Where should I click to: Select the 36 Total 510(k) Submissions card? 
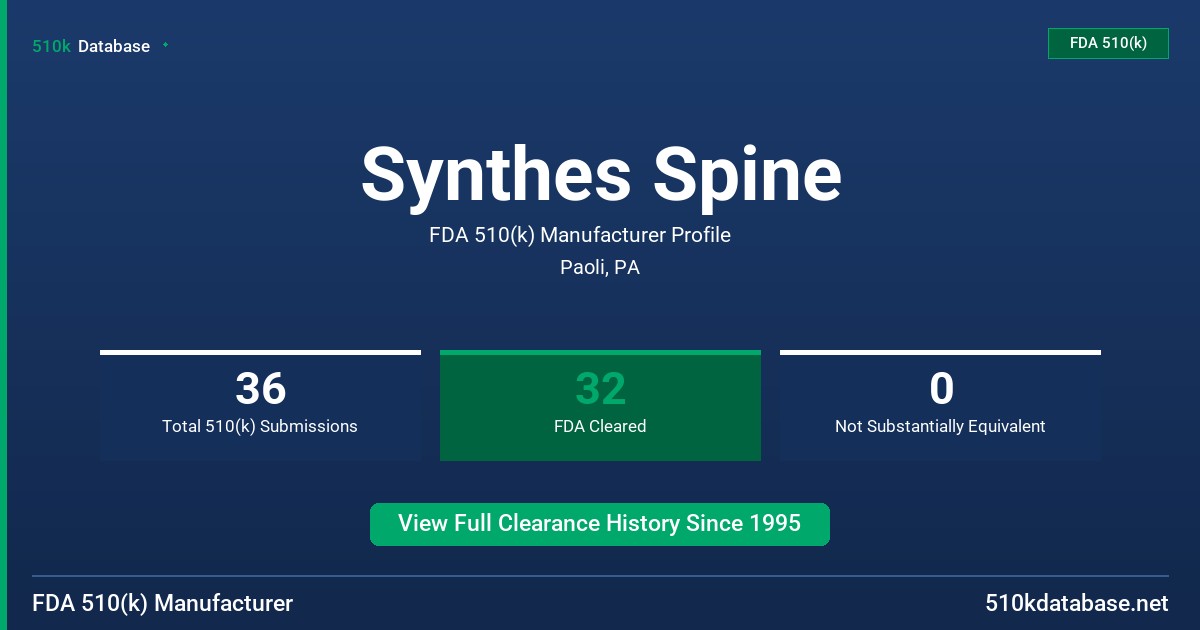pos(260,405)
